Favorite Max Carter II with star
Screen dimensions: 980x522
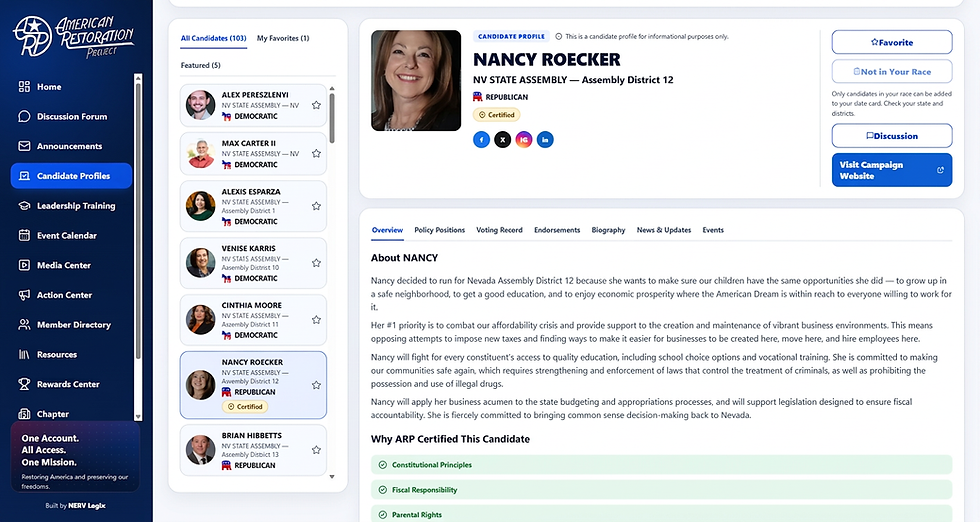point(316,153)
